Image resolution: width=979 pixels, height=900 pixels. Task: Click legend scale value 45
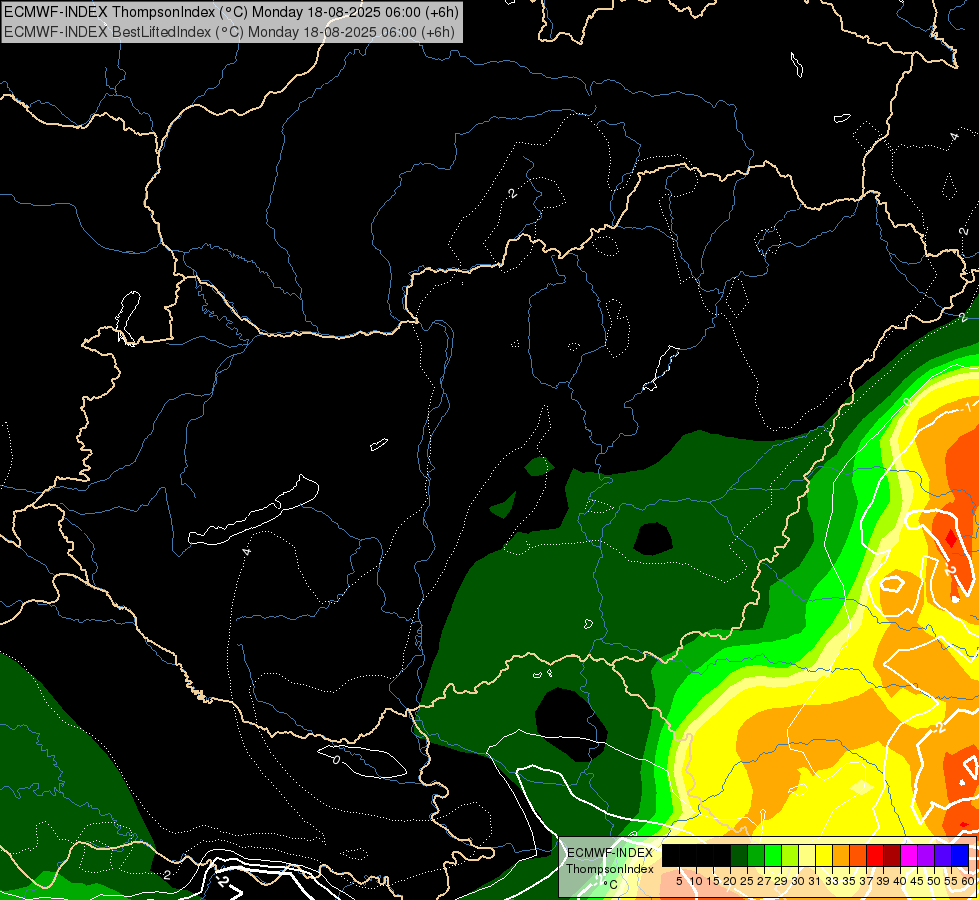coord(917,881)
